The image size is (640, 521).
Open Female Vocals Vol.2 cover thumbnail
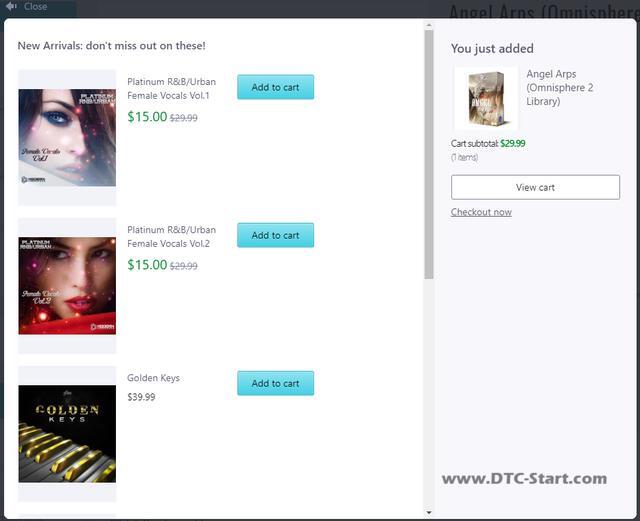pyautogui.click(x=67, y=286)
